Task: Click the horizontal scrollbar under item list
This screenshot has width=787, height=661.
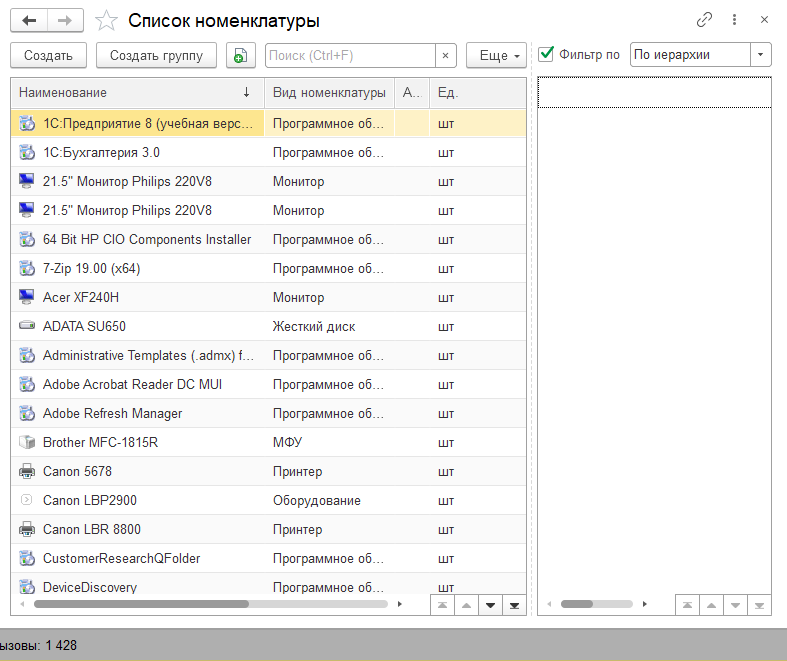Action: (200, 604)
